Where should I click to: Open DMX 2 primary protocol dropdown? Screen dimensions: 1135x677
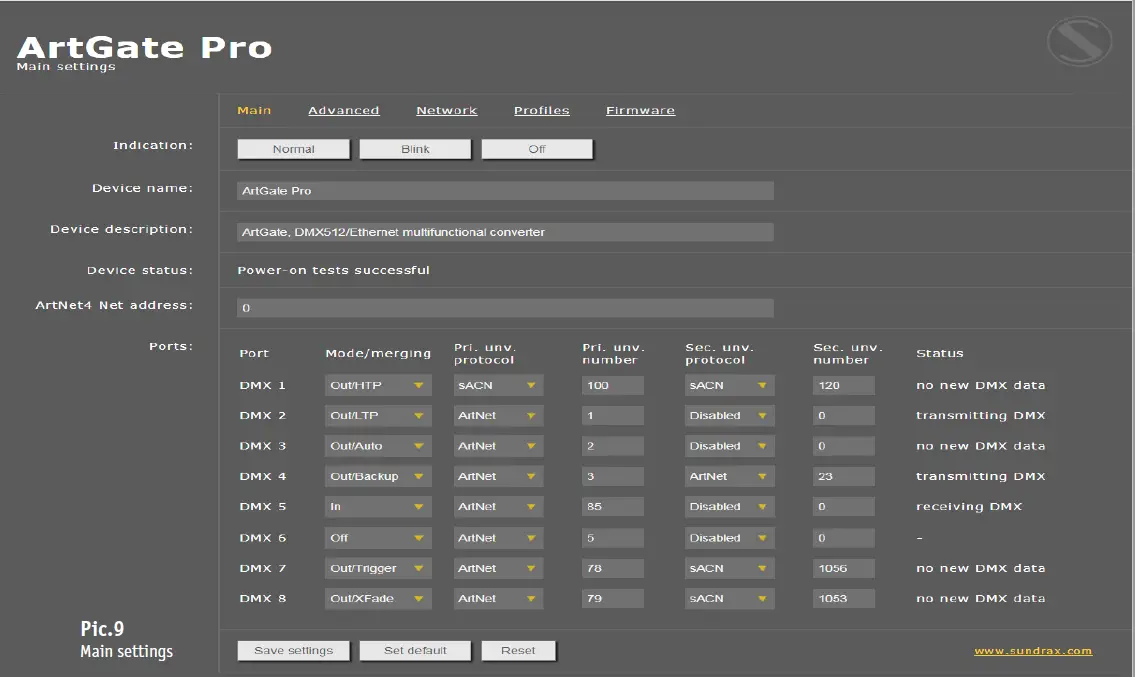pos(498,416)
